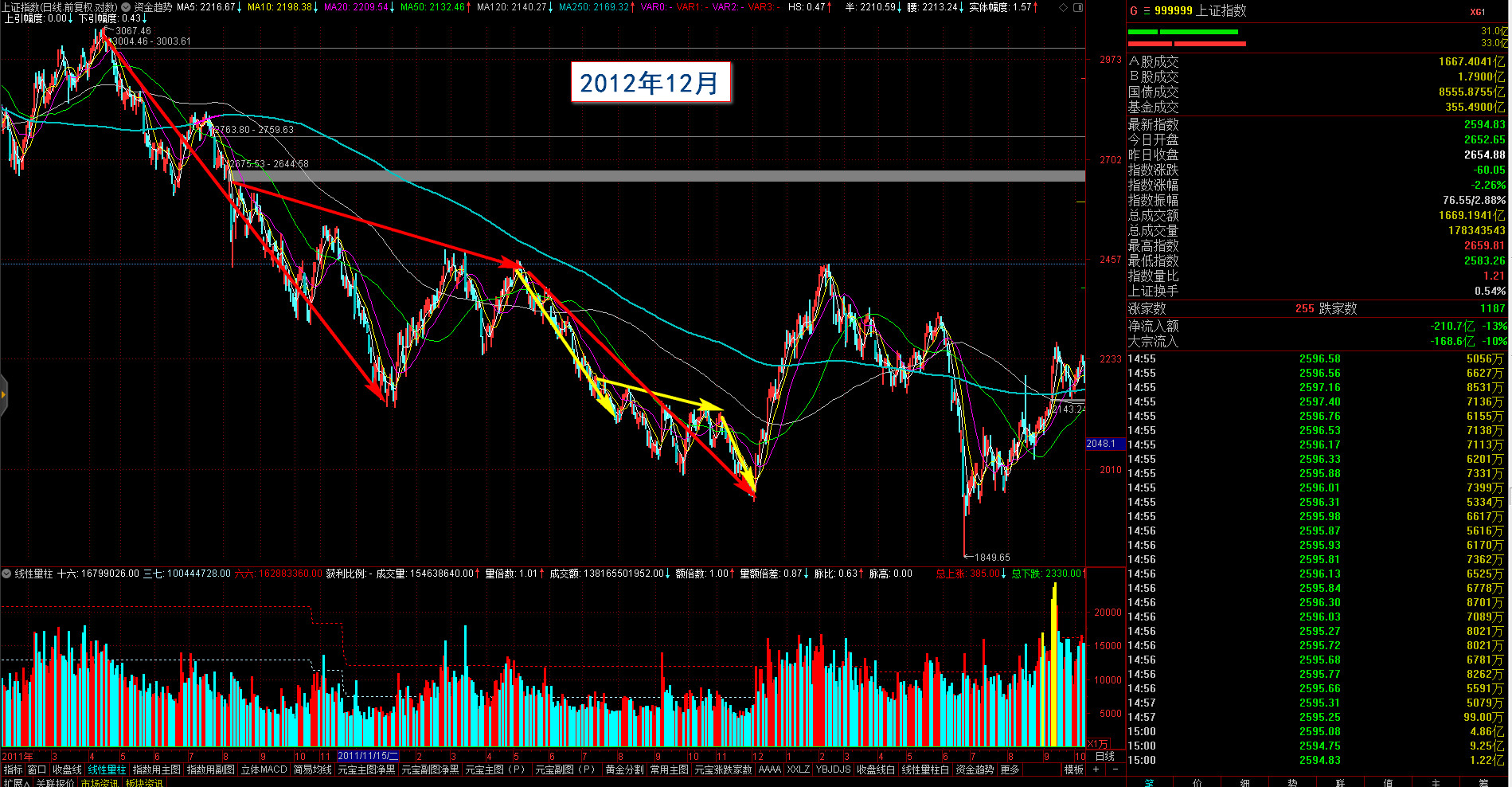Screen dimensions: 1512x787
Task: Click the 1849.65 low price label
Action: click(992, 558)
